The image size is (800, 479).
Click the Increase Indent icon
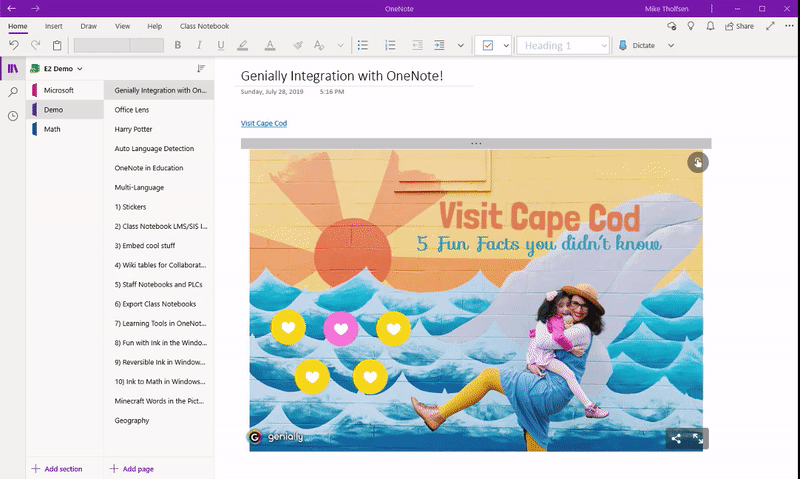tap(439, 45)
